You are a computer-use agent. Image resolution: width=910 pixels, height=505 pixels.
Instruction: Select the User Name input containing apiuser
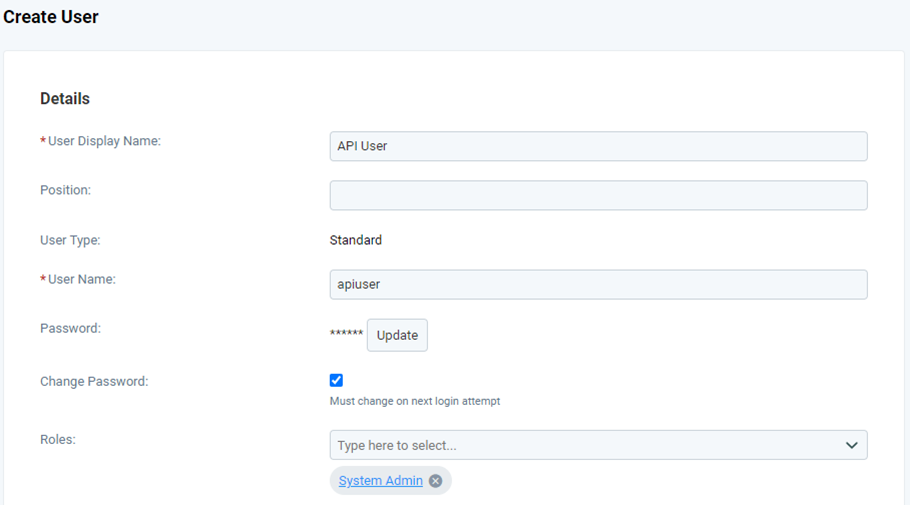[x=598, y=284]
